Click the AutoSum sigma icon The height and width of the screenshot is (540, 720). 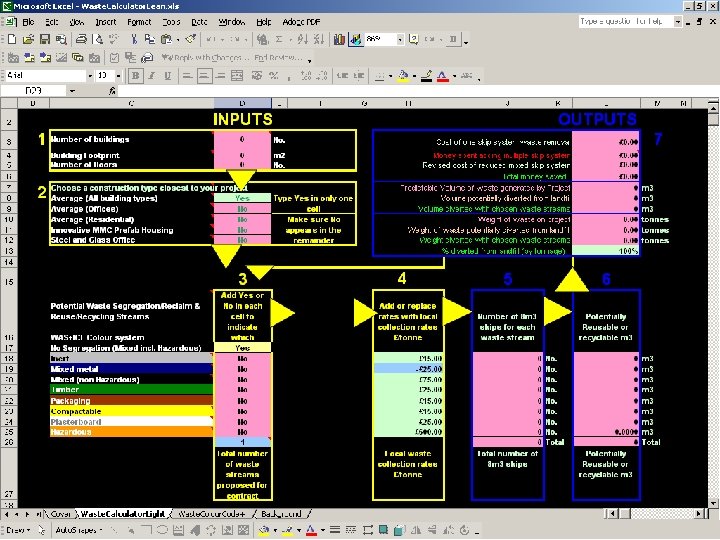pyautogui.click(x=279, y=39)
